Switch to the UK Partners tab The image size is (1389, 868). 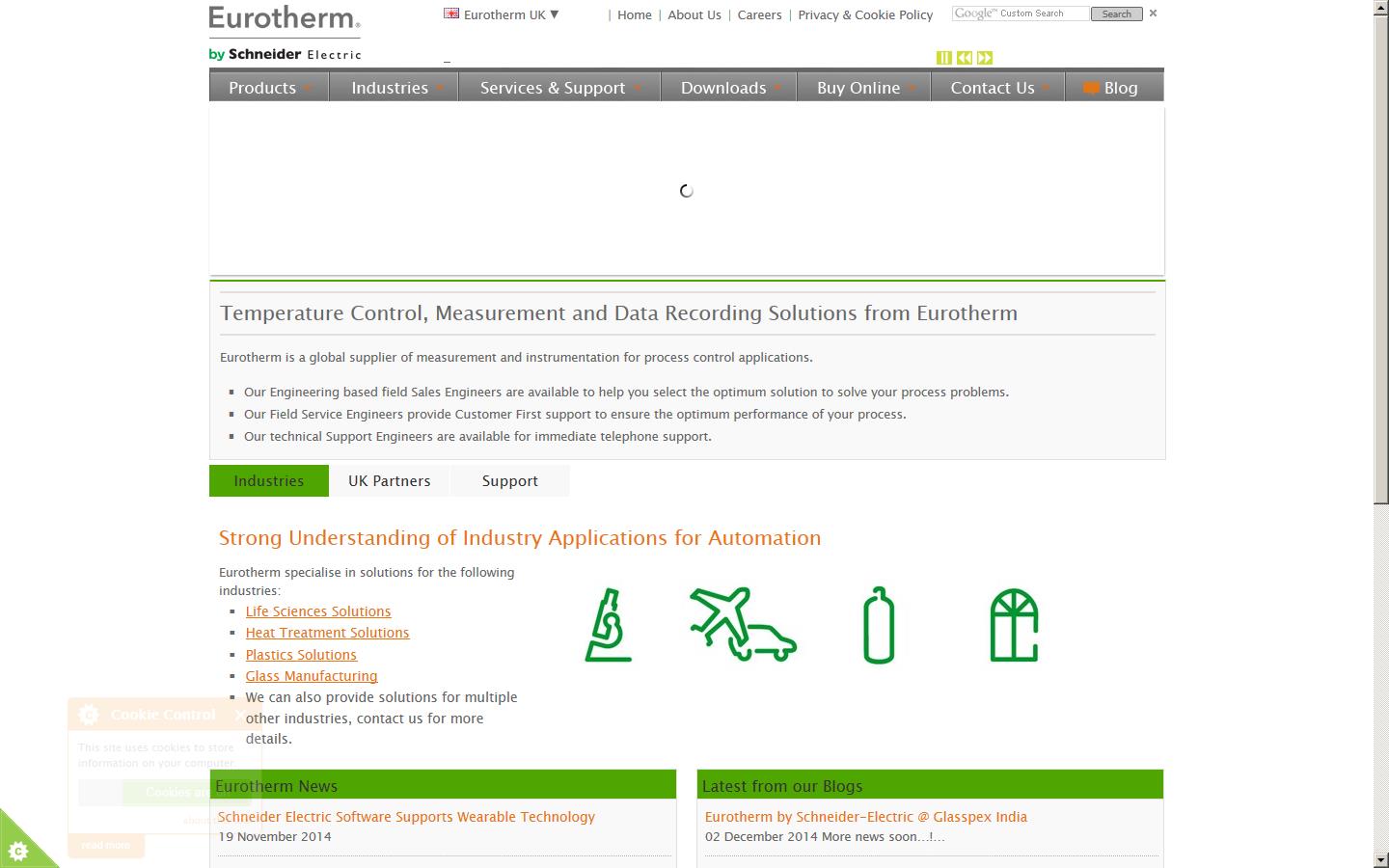[389, 480]
